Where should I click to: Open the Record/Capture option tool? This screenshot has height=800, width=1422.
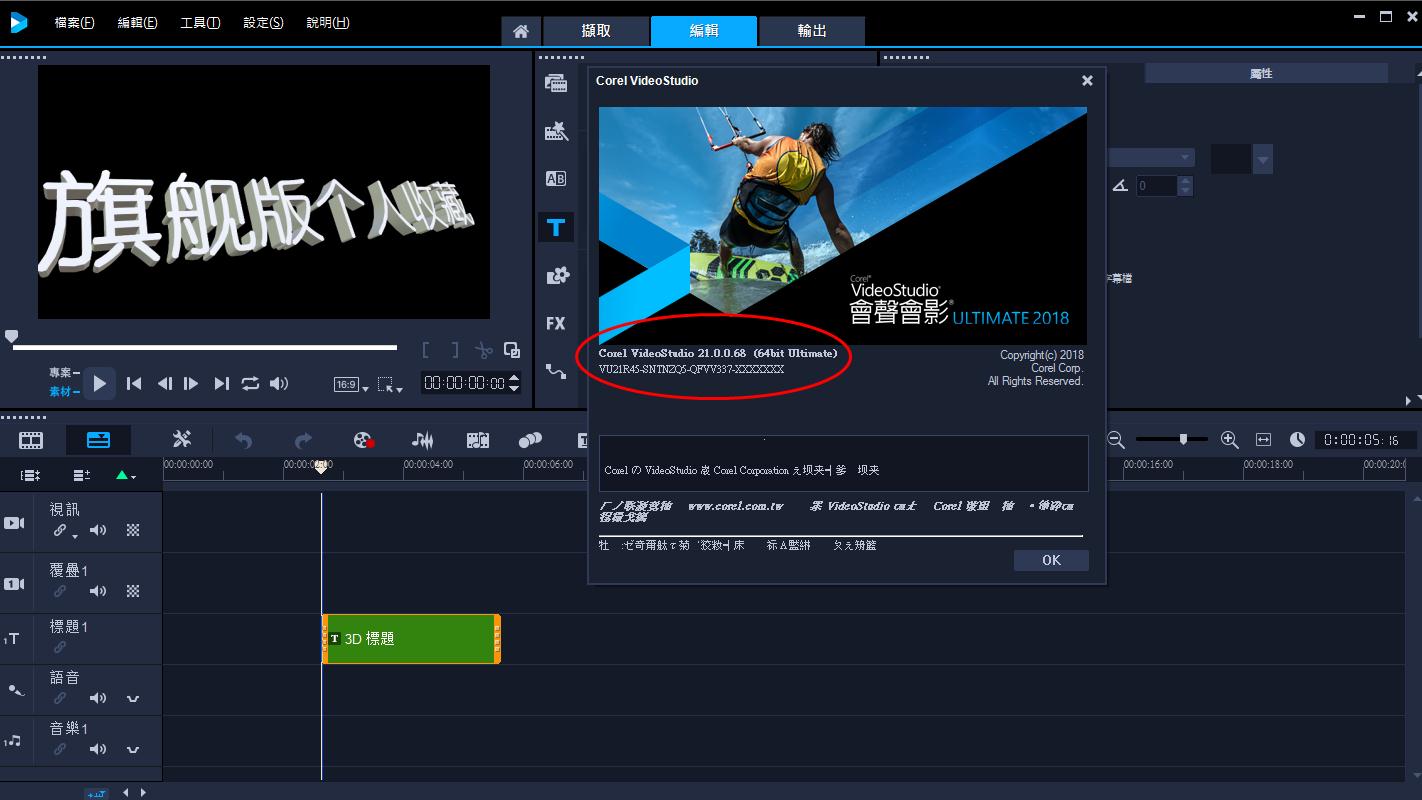pos(364,440)
